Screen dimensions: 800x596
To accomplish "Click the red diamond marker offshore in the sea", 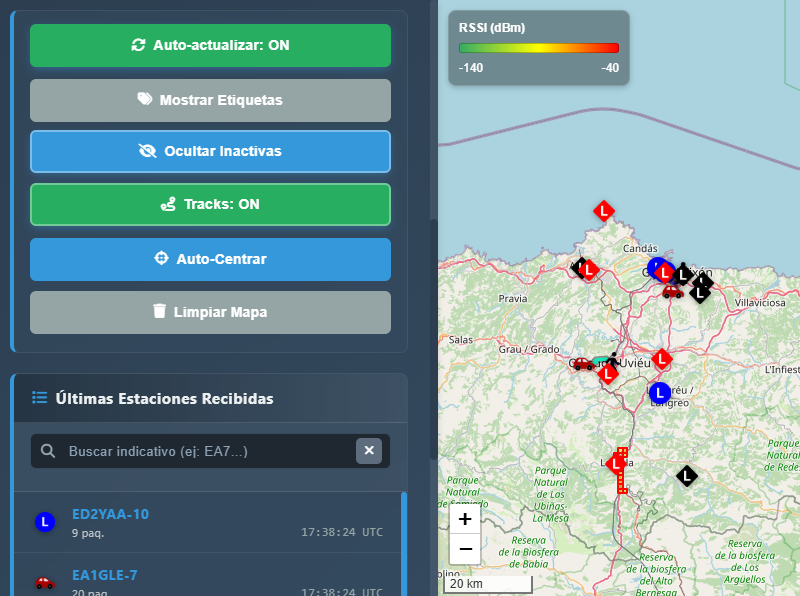I will point(603,211).
